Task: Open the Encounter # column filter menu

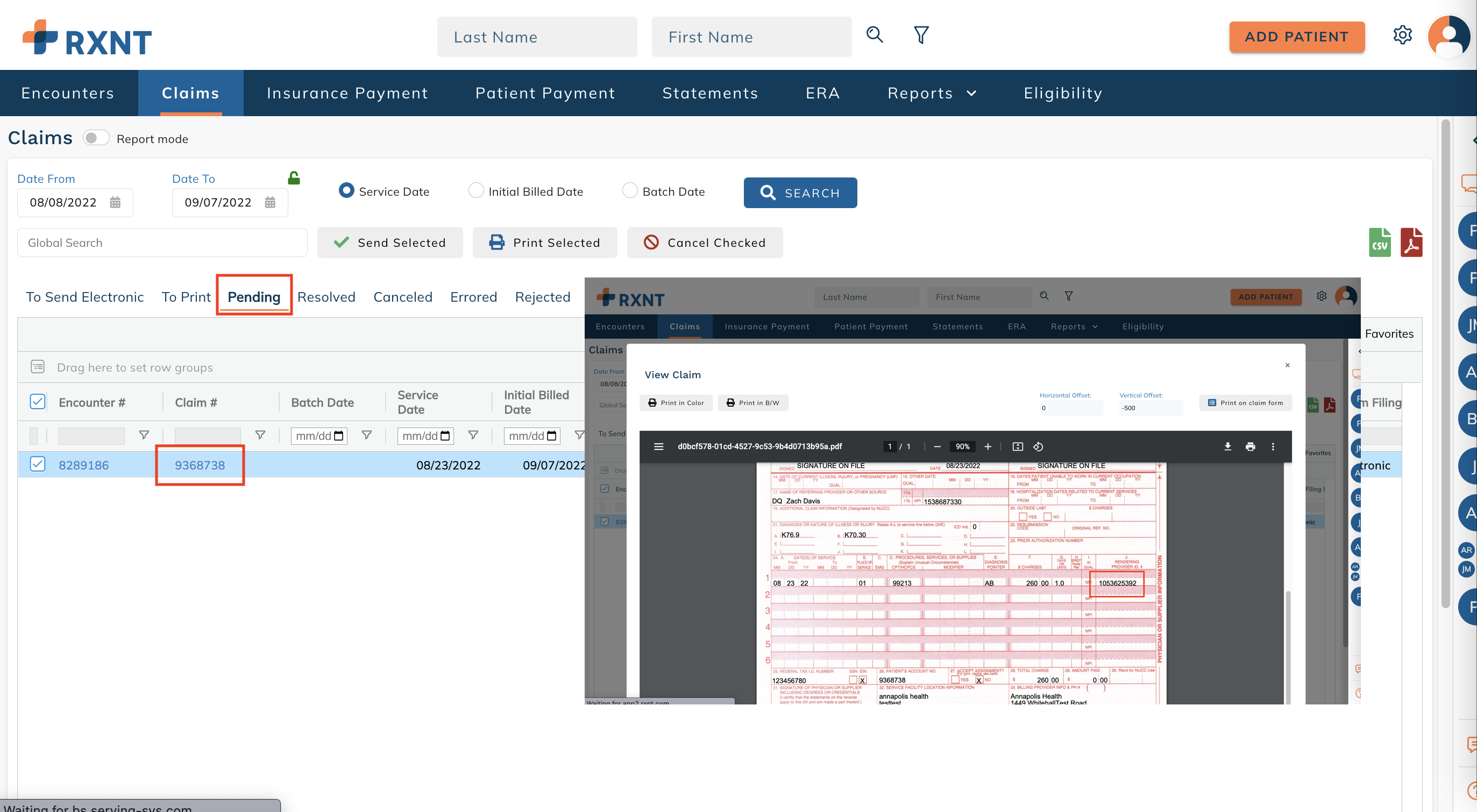Action: point(144,435)
